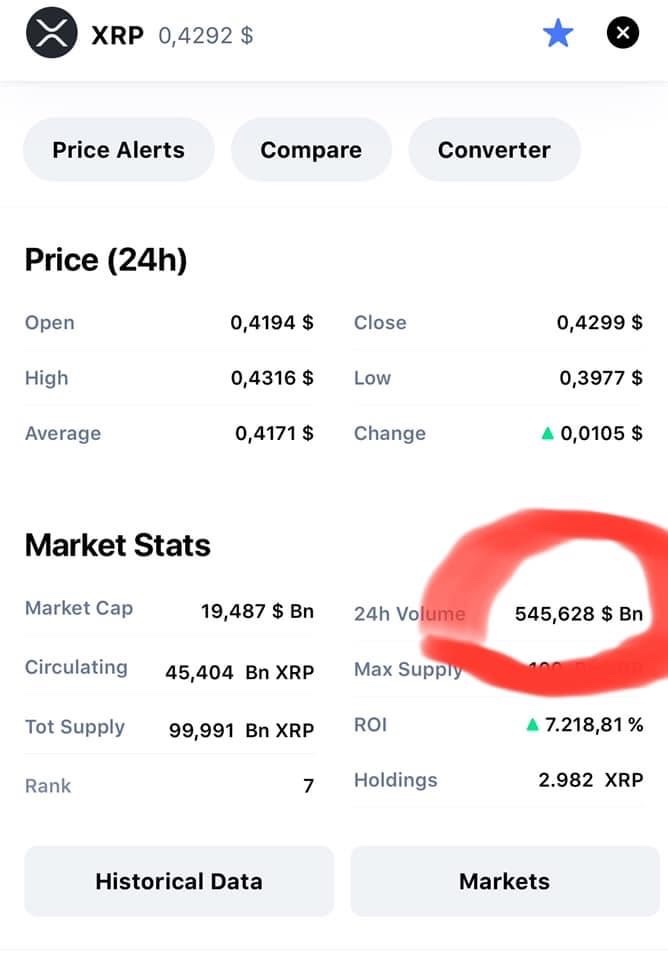Select the 24h Volume value
This screenshot has width=668, height=960.
point(579,613)
